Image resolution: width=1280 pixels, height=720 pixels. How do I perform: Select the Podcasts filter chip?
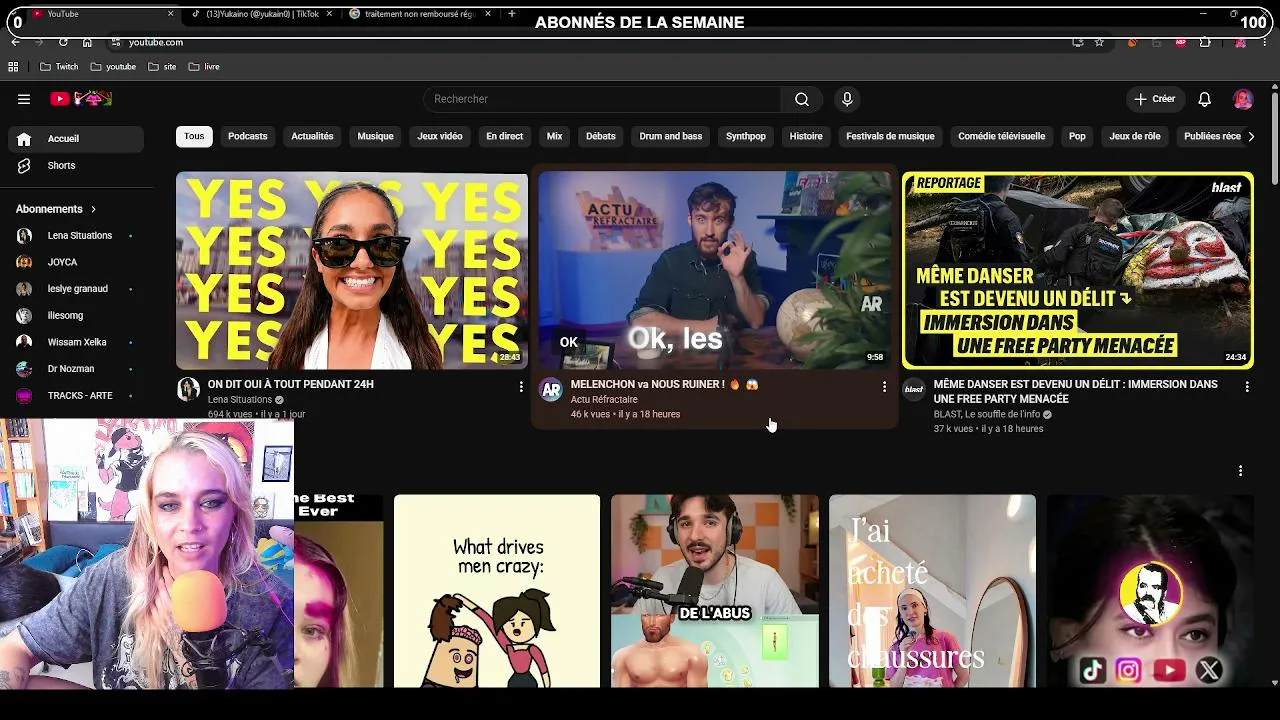pyautogui.click(x=248, y=136)
